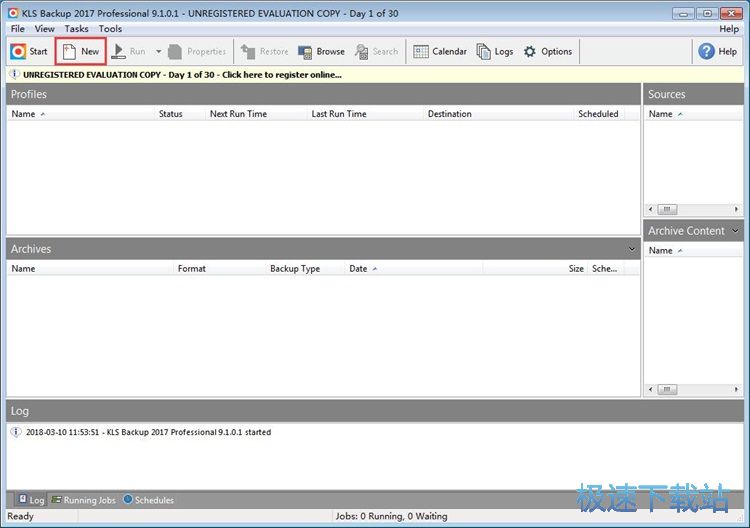Screen dimensions: 750x528
Task: Collapse the Archive Content panel chevron
Action: pyautogui.click(x=736, y=230)
